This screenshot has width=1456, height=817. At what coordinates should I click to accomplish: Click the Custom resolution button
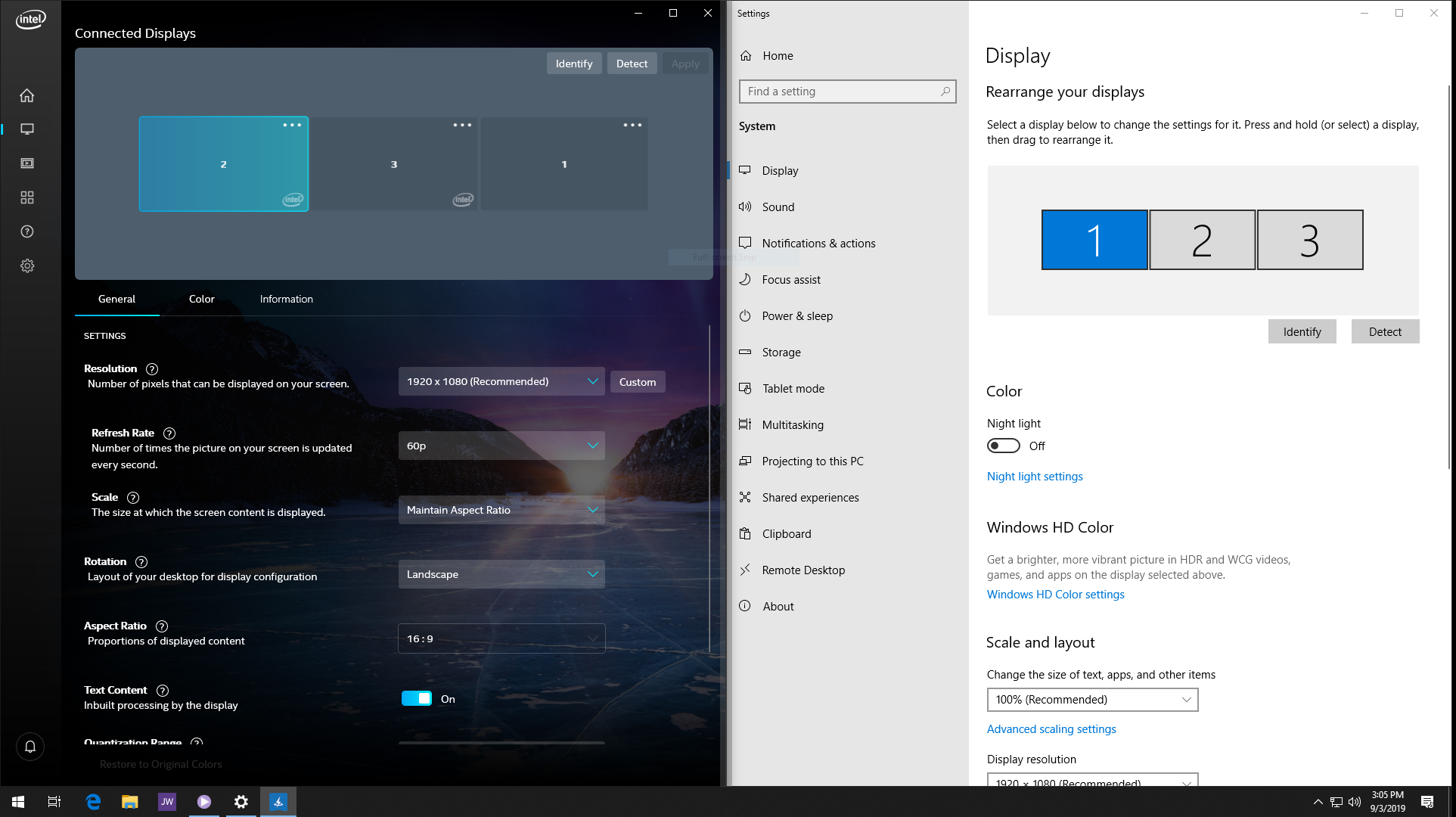[x=637, y=382]
